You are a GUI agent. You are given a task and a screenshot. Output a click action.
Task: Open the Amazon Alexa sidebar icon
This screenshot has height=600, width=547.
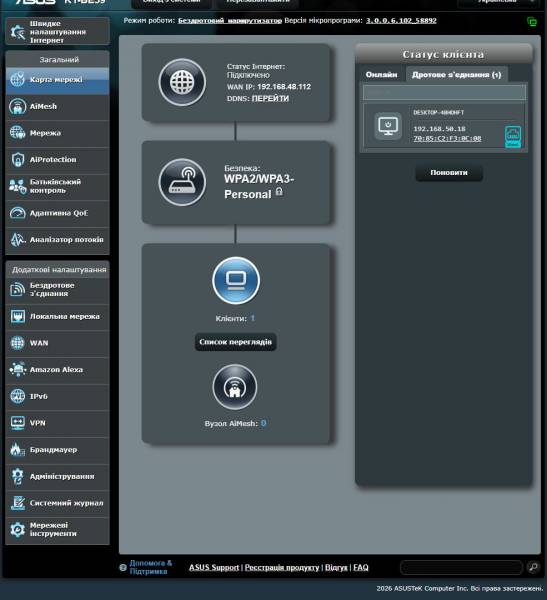[x=18, y=370]
